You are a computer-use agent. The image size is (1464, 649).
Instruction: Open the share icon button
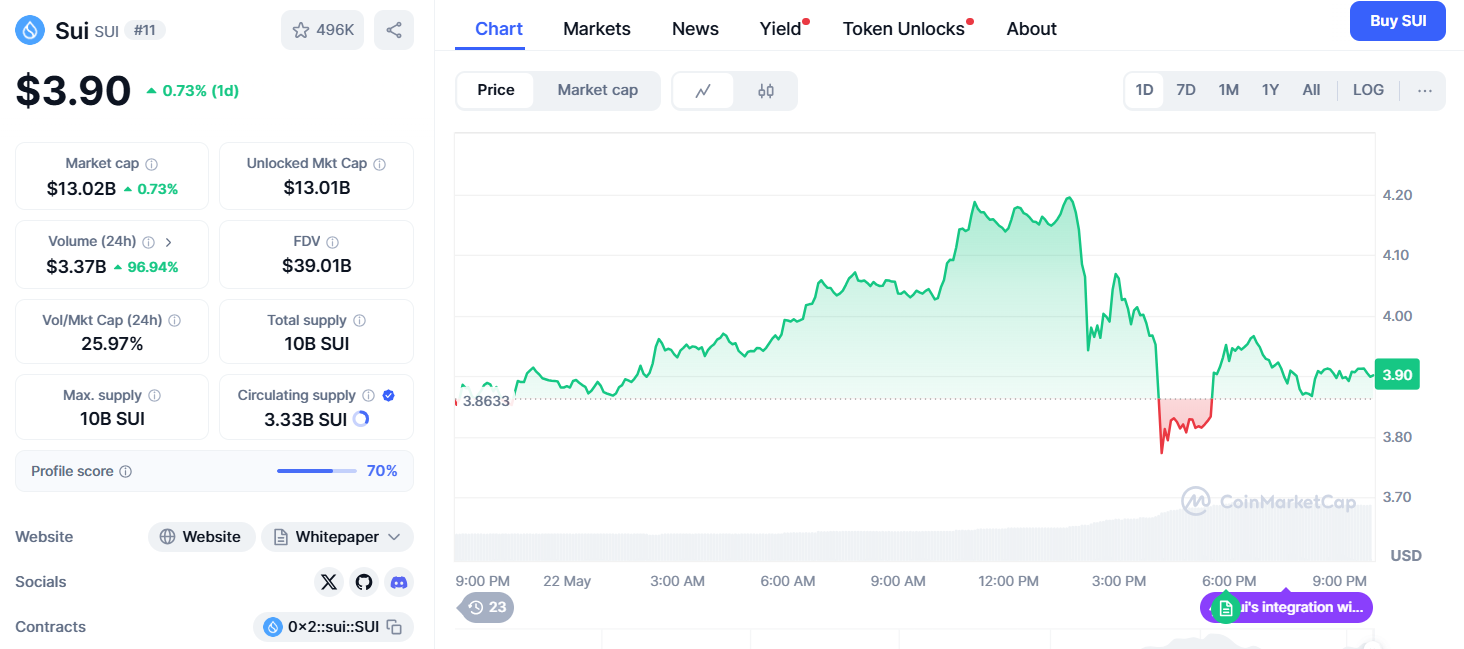click(394, 30)
